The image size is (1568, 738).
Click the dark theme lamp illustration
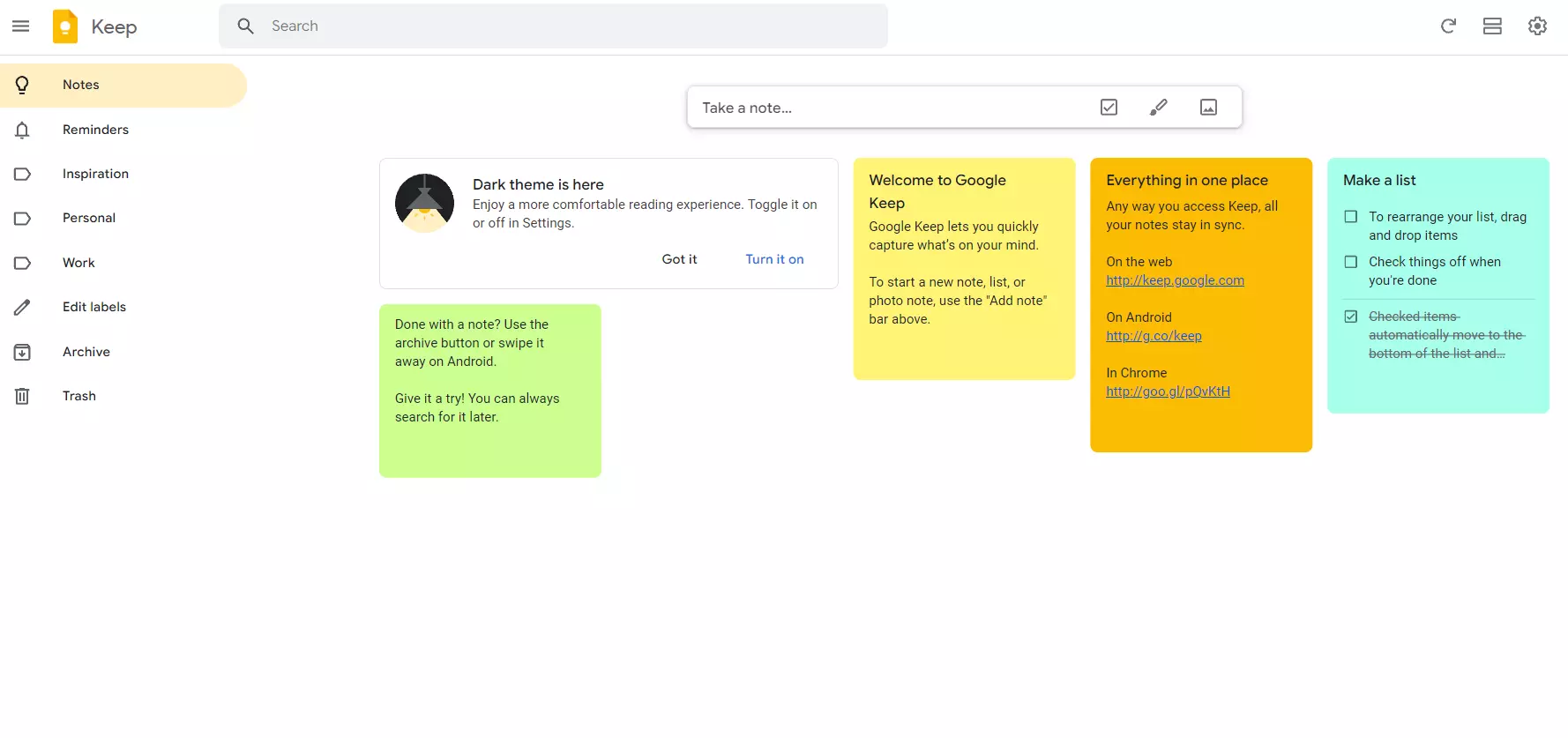[424, 203]
